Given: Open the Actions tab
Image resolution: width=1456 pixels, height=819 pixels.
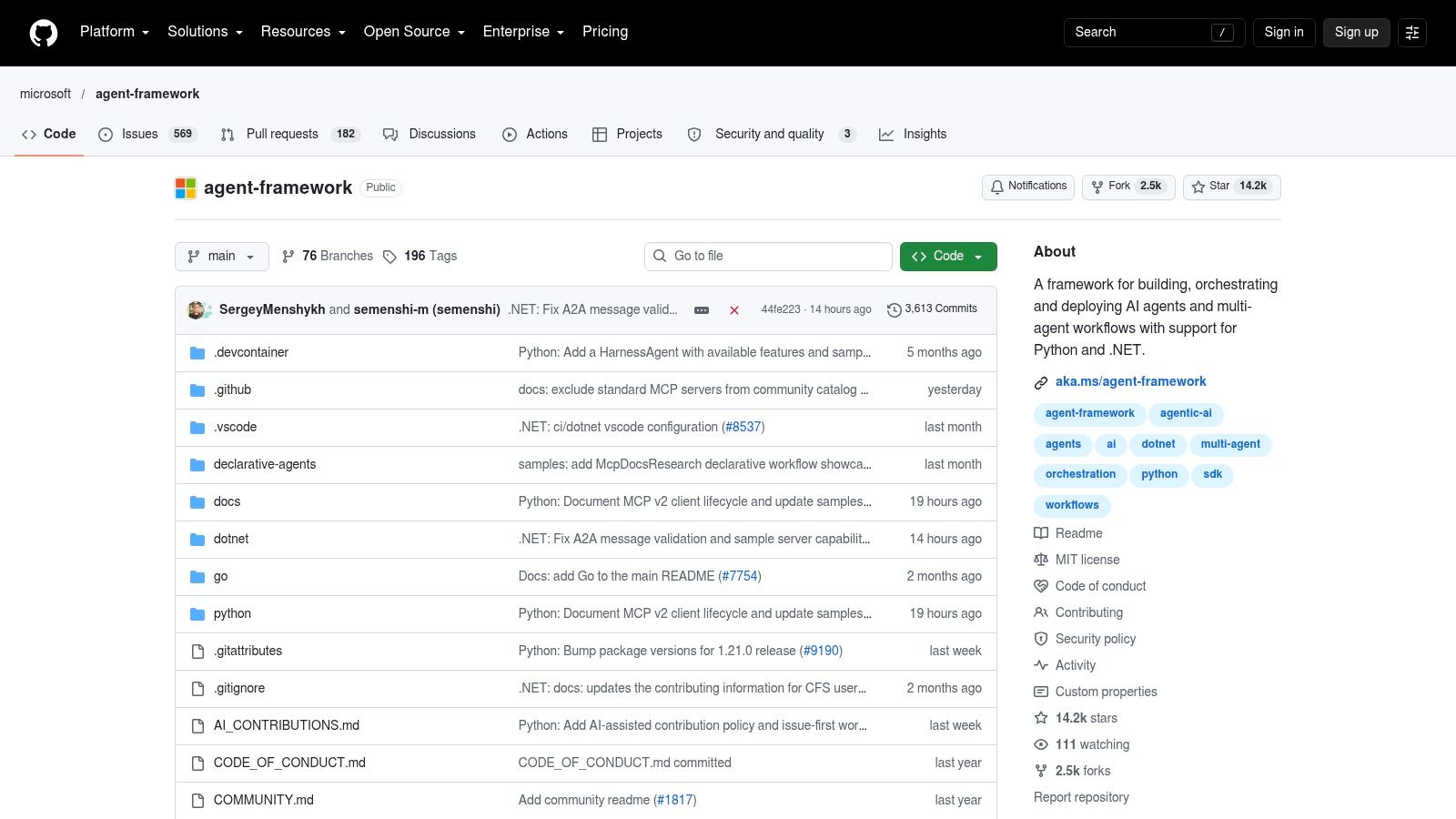Looking at the screenshot, I should [x=535, y=134].
